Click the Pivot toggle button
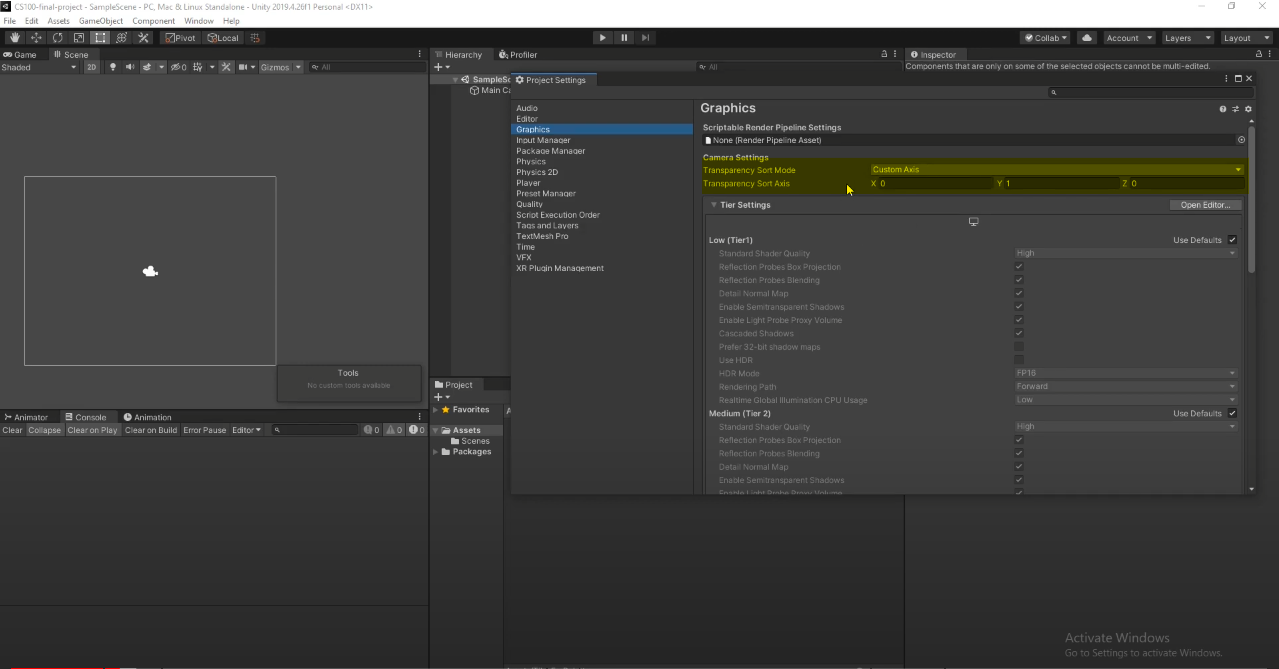The image size is (1279, 669). pos(180,38)
